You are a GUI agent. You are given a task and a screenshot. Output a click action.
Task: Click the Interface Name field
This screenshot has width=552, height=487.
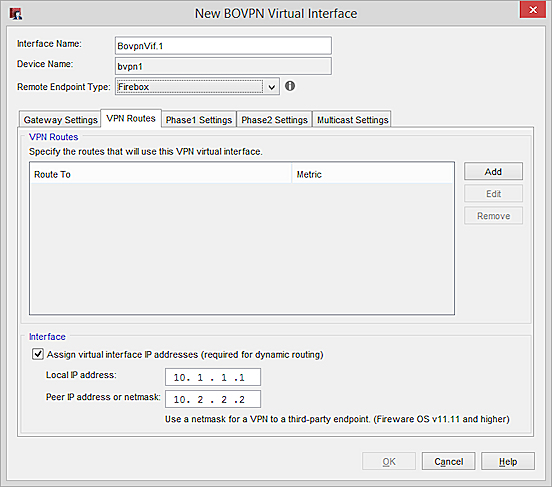pos(223,46)
